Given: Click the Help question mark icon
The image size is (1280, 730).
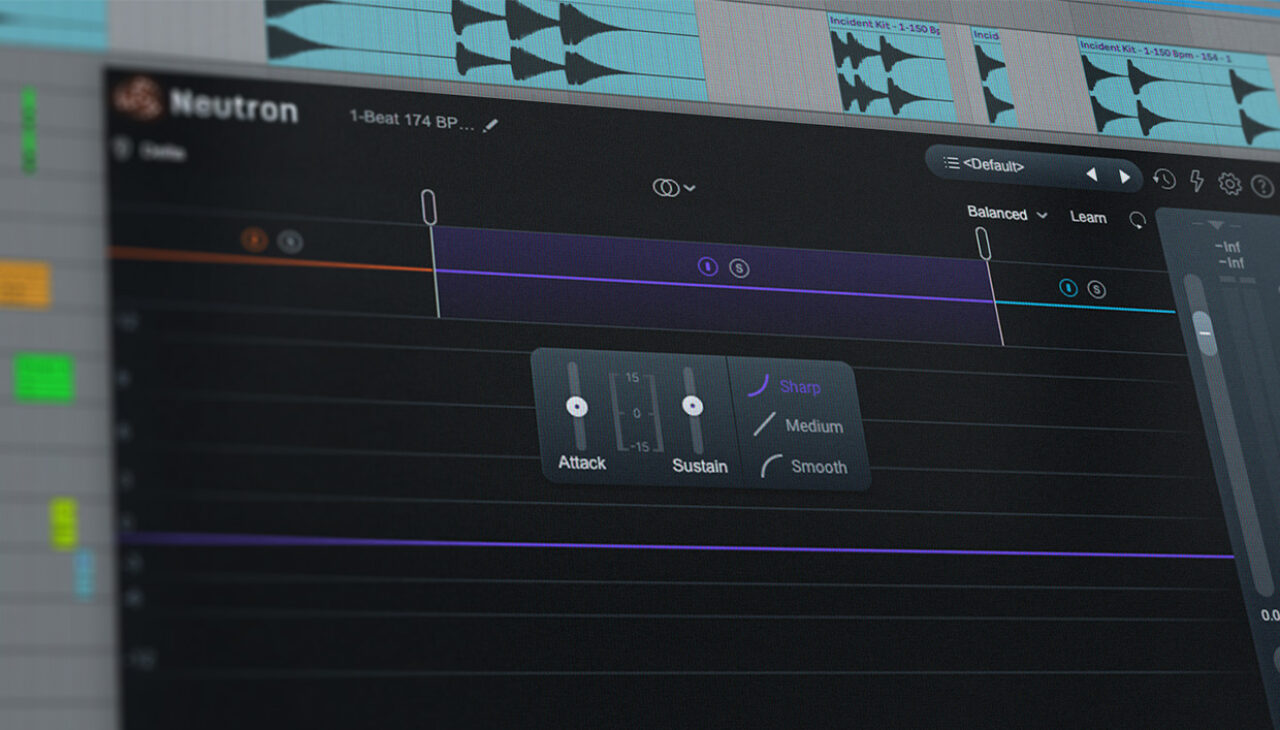Looking at the screenshot, I should pos(1262,185).
